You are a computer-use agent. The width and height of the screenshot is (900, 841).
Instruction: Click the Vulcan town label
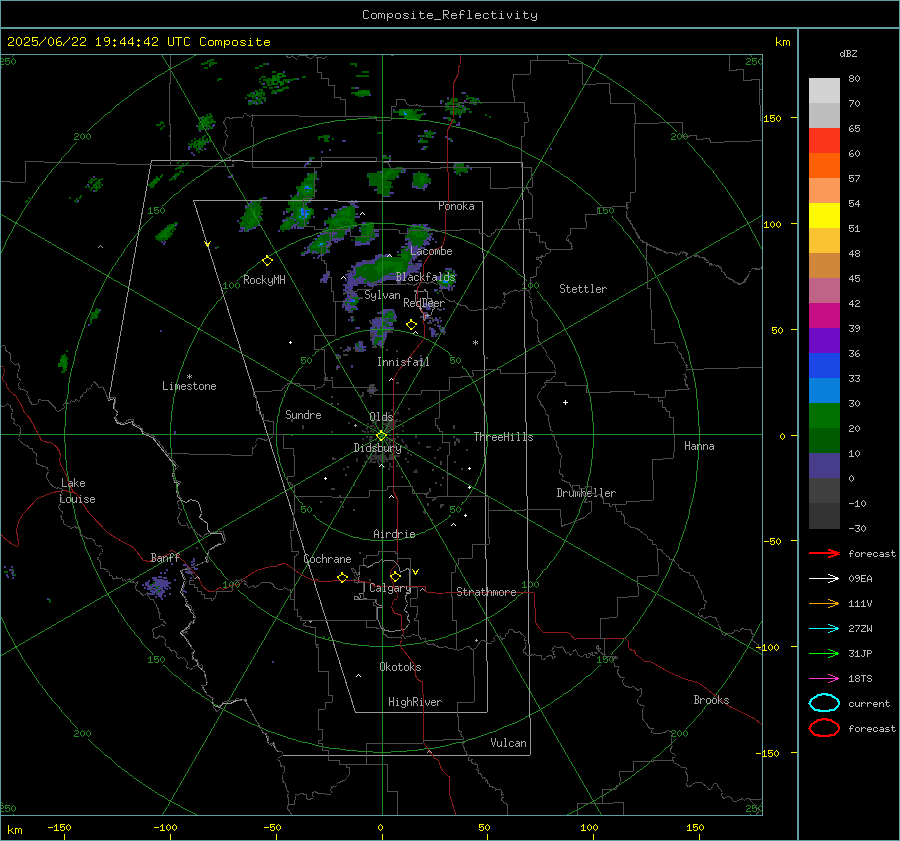pos(508,743)
